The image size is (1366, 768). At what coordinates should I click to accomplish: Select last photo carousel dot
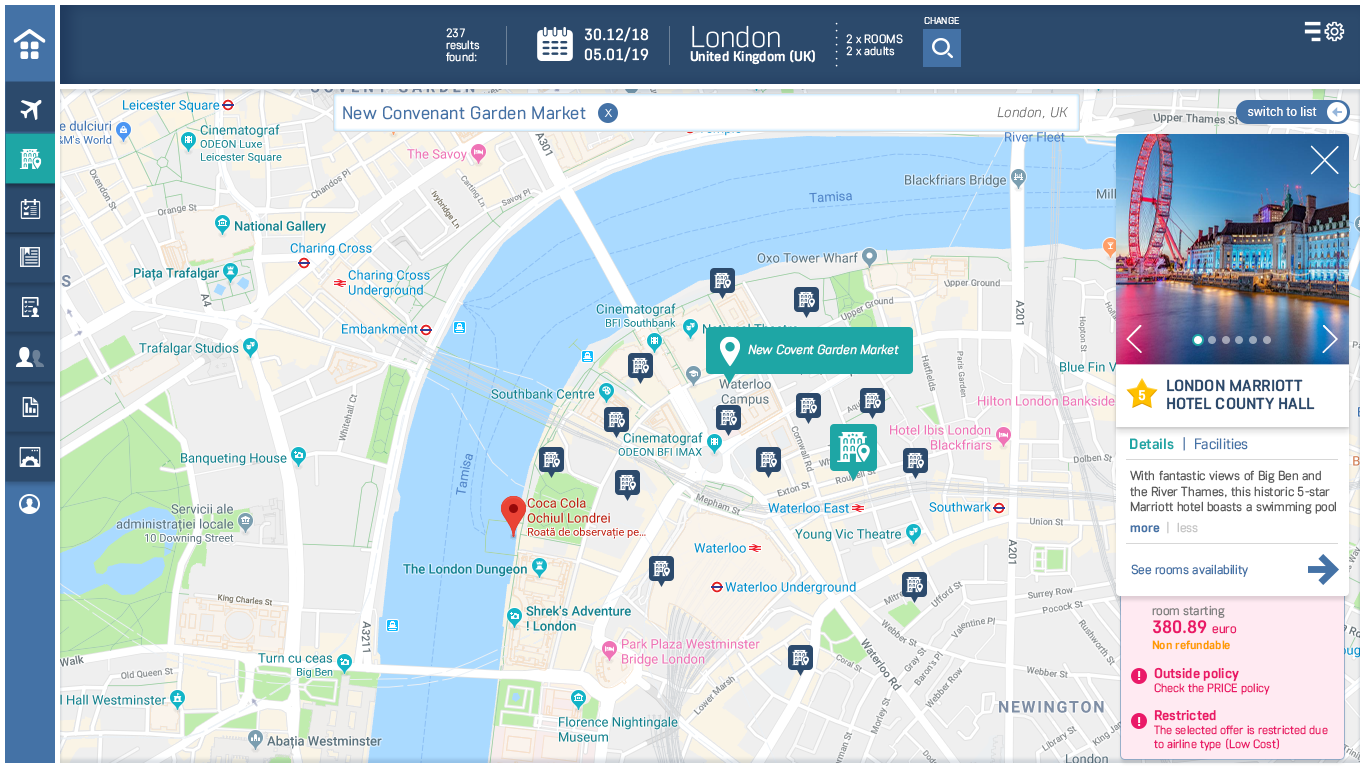pyautogui.click(x=1267, y=340)
